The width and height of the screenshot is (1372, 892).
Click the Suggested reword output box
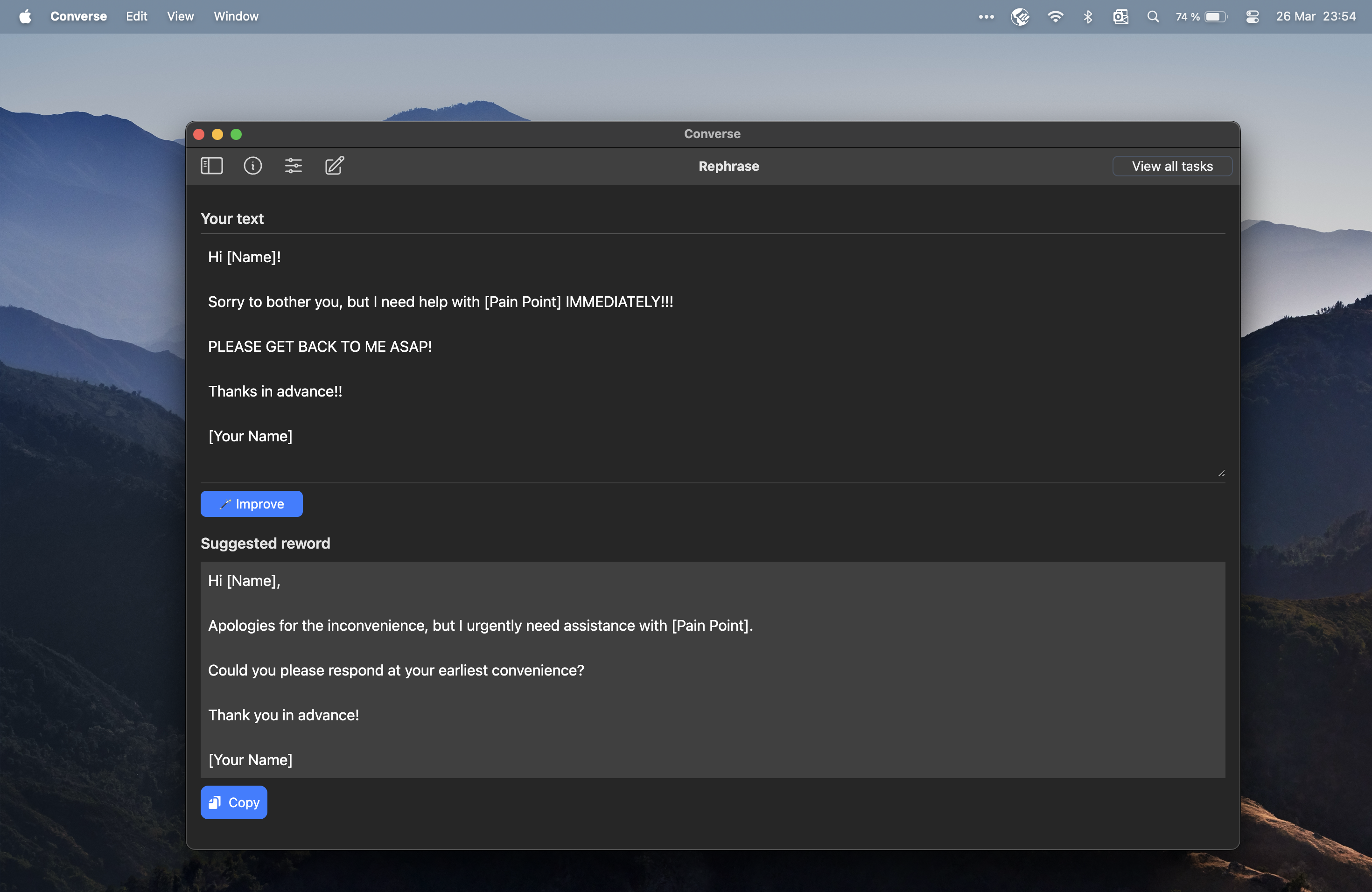pyautogui.click(x=713, y=669)
